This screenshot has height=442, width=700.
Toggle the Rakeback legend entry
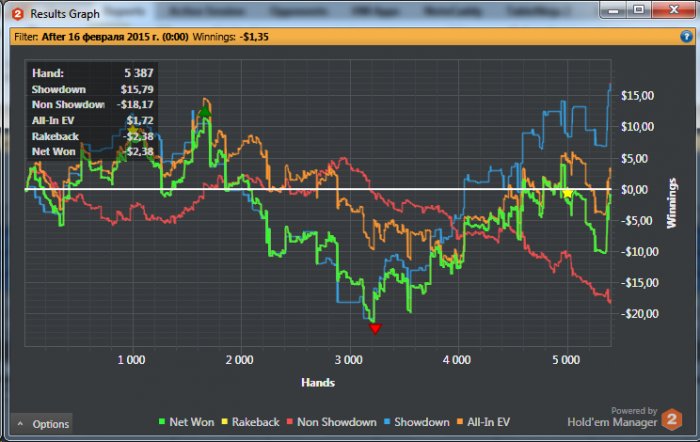[x=250, y=422]
